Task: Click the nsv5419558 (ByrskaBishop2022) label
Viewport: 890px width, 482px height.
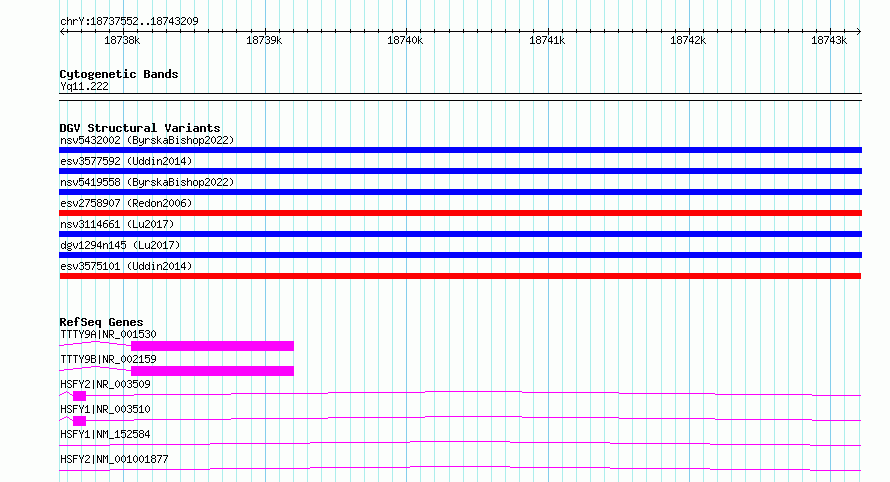Action: coord(147,182)
